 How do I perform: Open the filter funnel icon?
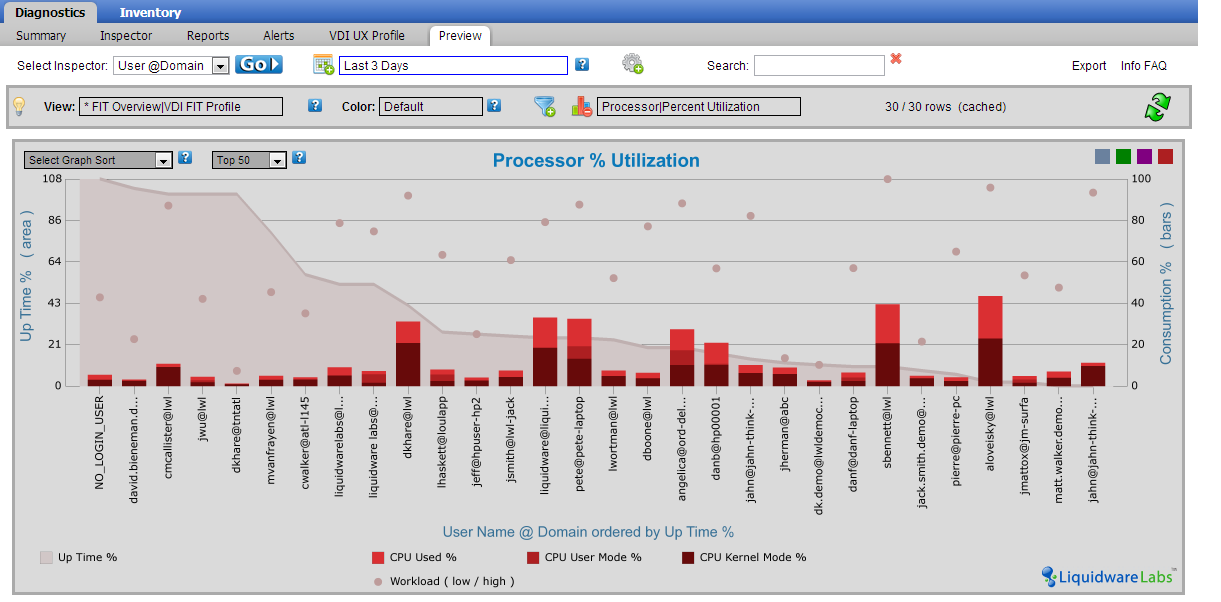coord(544,106)
